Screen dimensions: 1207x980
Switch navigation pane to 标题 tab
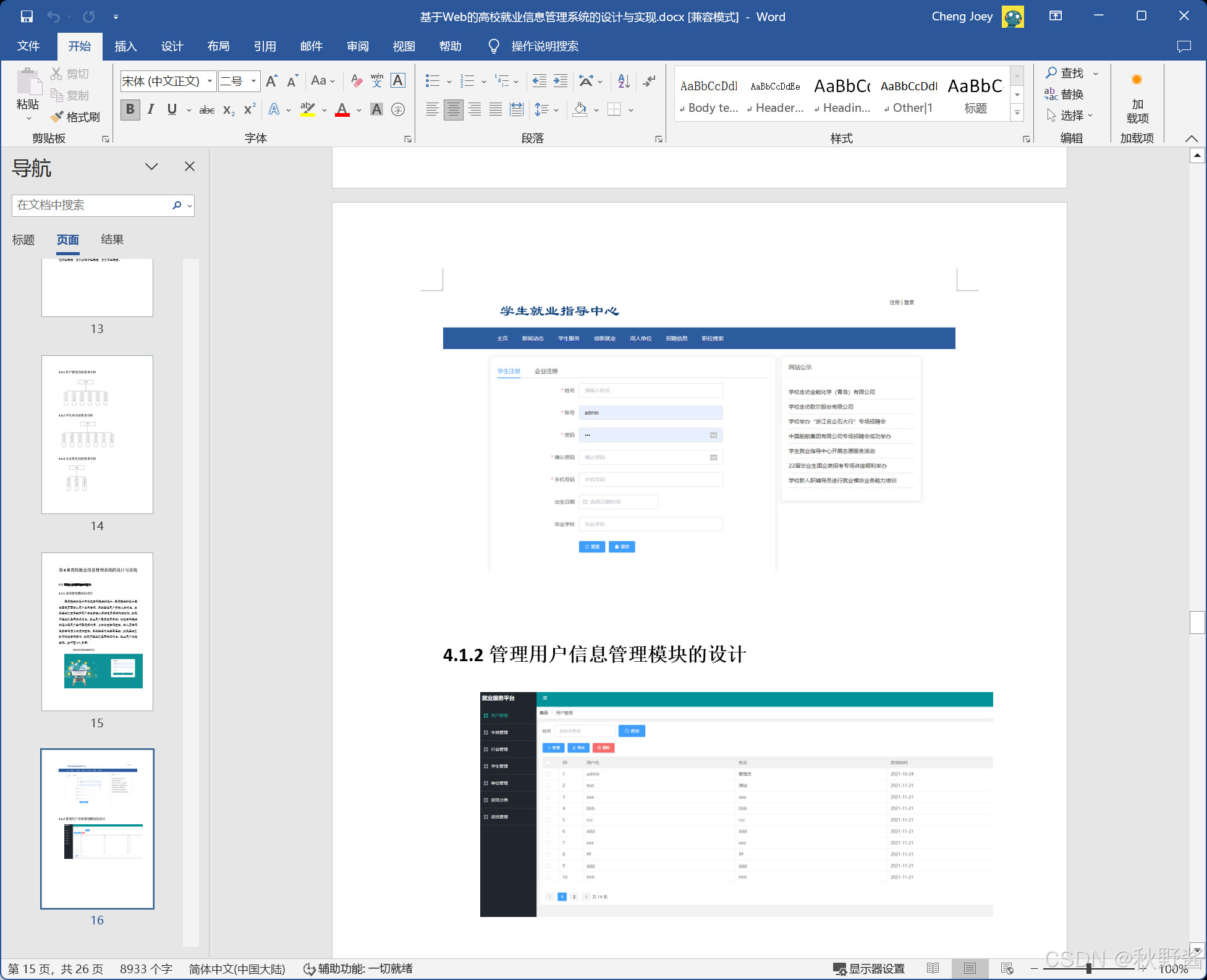click(x=23, y=240)
